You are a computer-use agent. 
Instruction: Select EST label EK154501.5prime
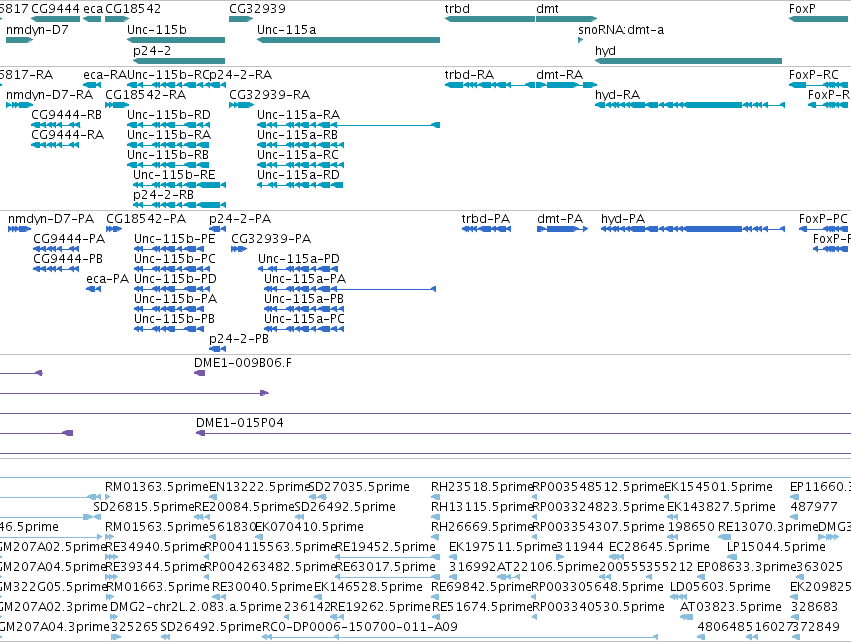pos(719,487)
